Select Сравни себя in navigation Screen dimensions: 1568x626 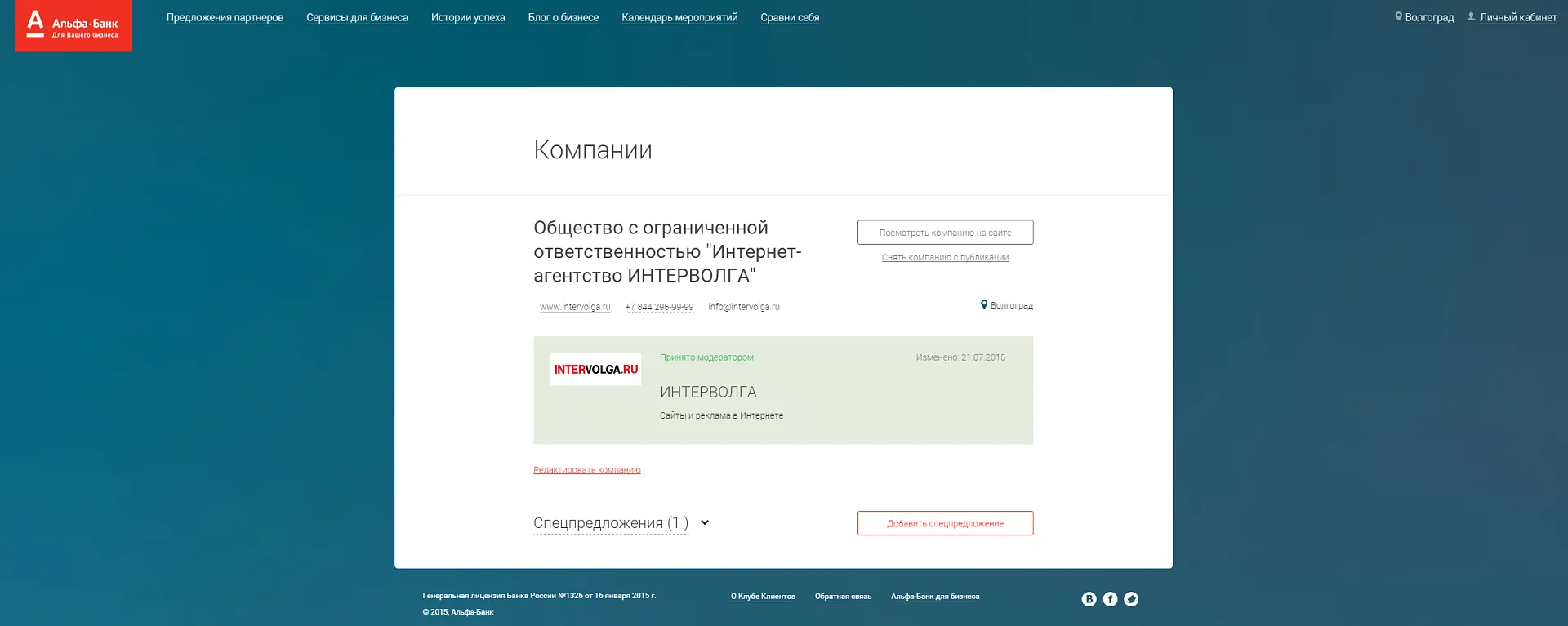pos(790,17)
